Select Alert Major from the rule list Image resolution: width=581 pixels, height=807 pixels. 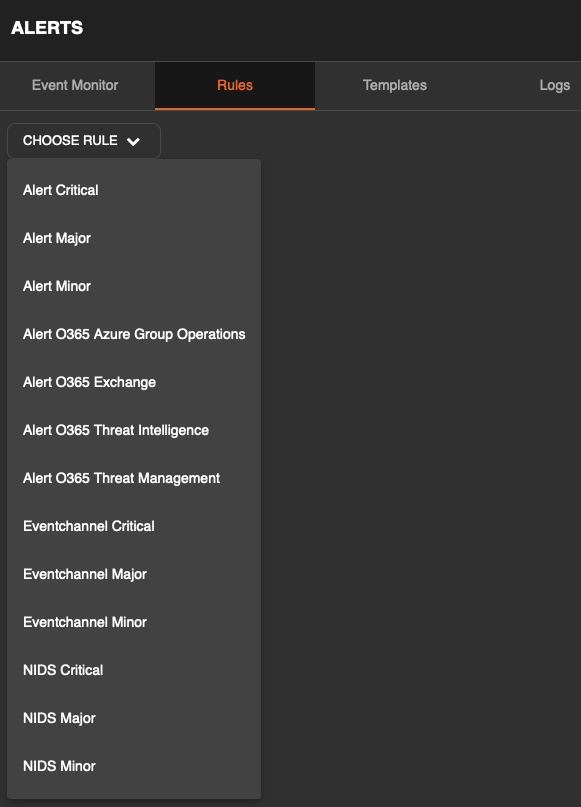tap(134, 238)
